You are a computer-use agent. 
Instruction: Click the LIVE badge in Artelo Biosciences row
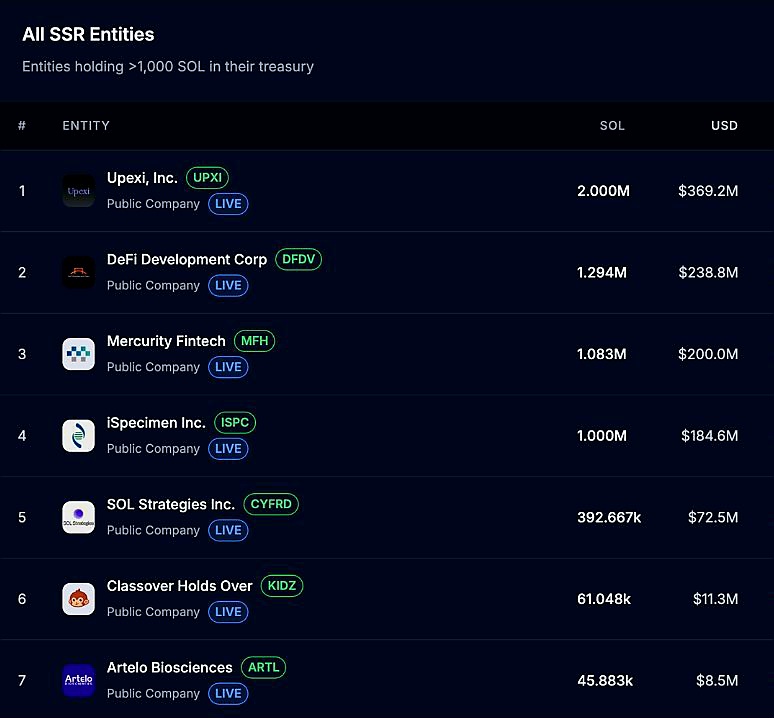(228, 693)
